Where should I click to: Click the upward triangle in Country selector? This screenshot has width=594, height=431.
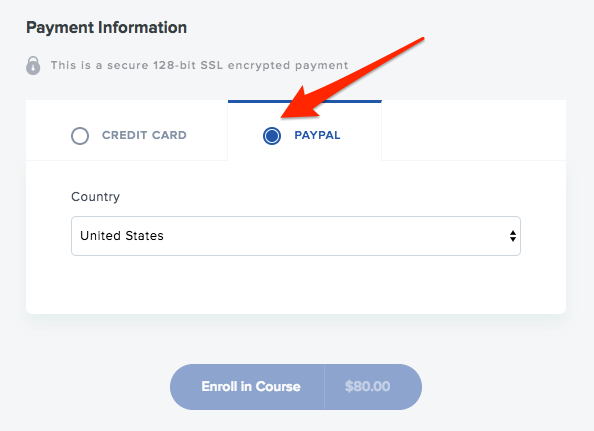click(x=513, y=233)
